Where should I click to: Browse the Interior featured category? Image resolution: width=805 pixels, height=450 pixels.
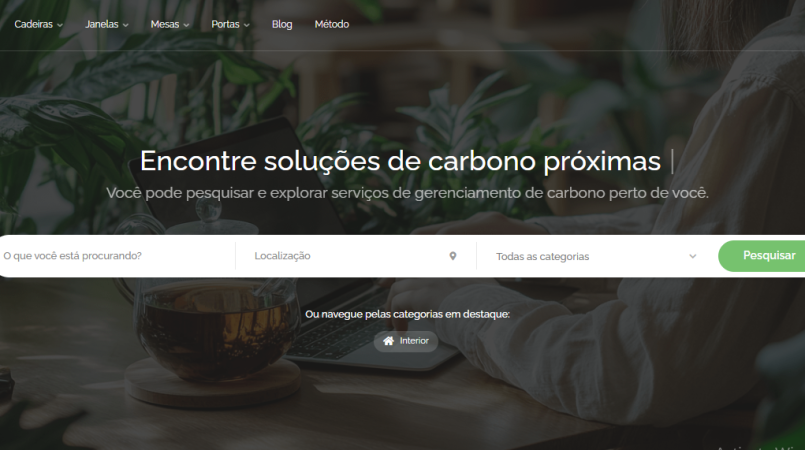point(406,341)
